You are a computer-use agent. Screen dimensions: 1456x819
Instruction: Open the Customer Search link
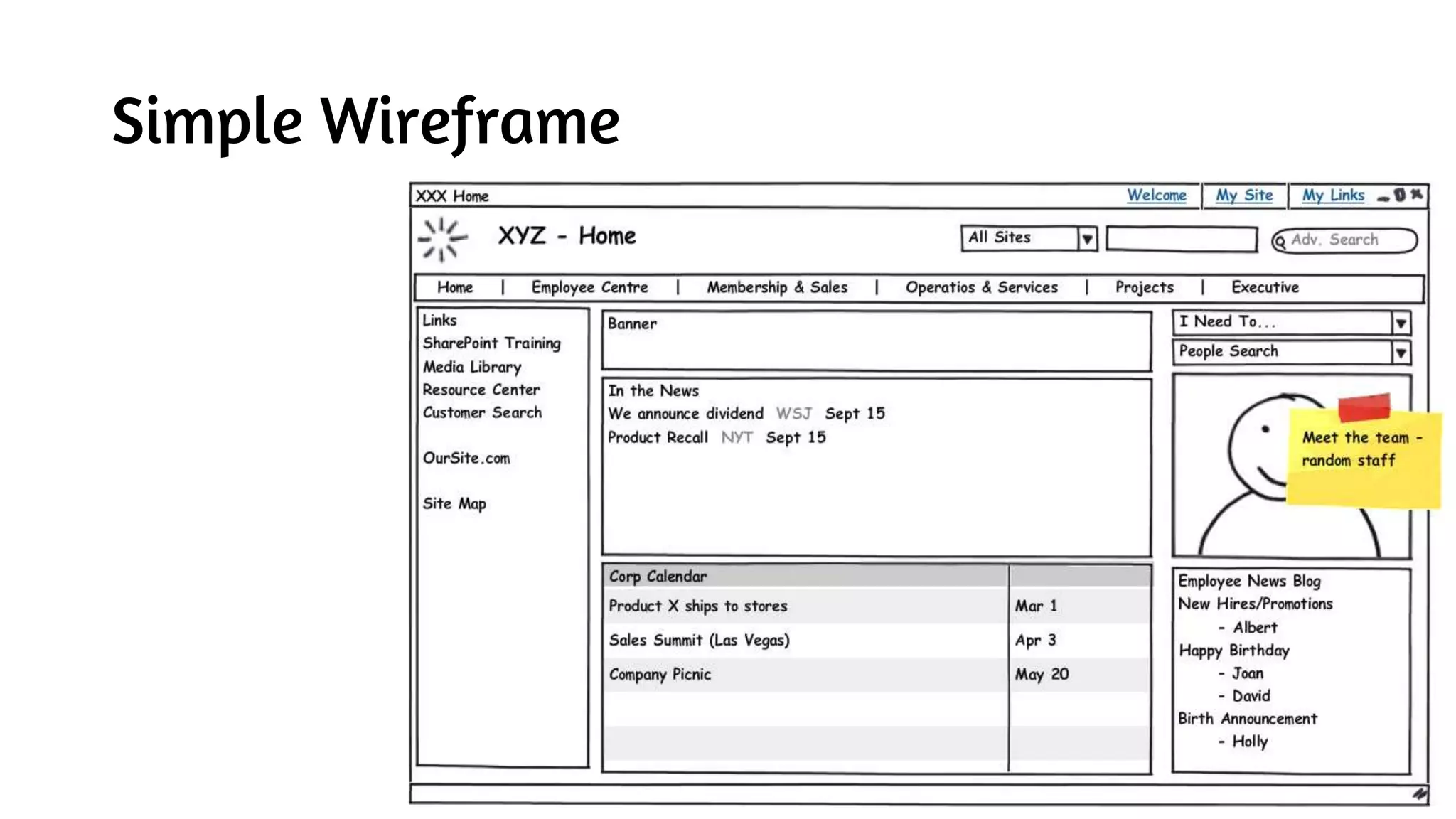pos(482,412)
